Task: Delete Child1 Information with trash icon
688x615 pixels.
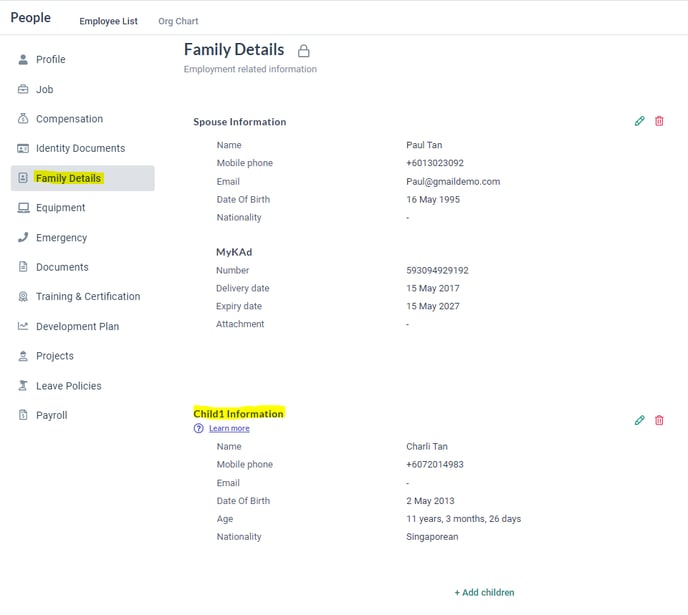Action: tap(659, 420)
